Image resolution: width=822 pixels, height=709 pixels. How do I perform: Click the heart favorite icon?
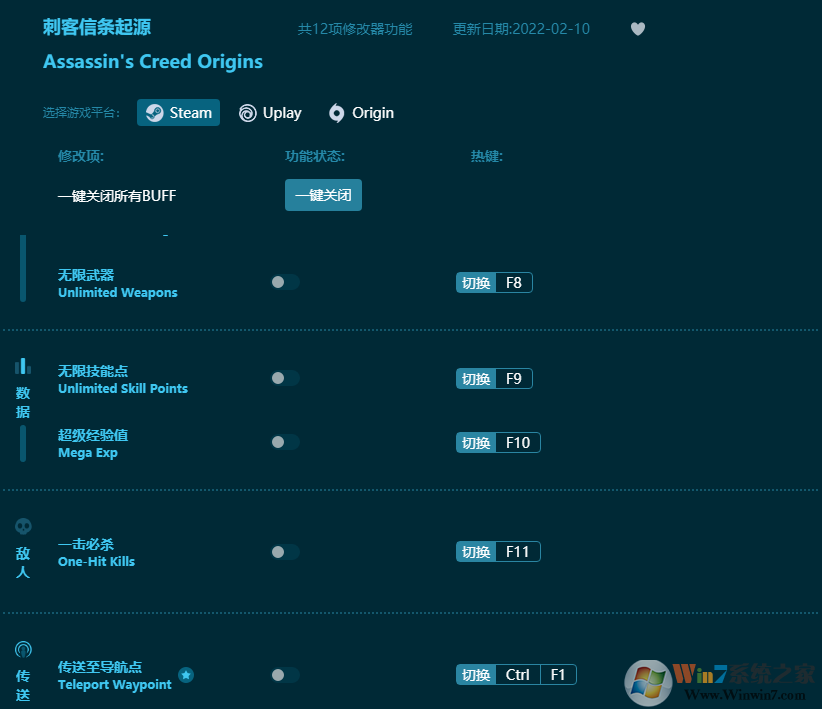click(x=637, y=29)
